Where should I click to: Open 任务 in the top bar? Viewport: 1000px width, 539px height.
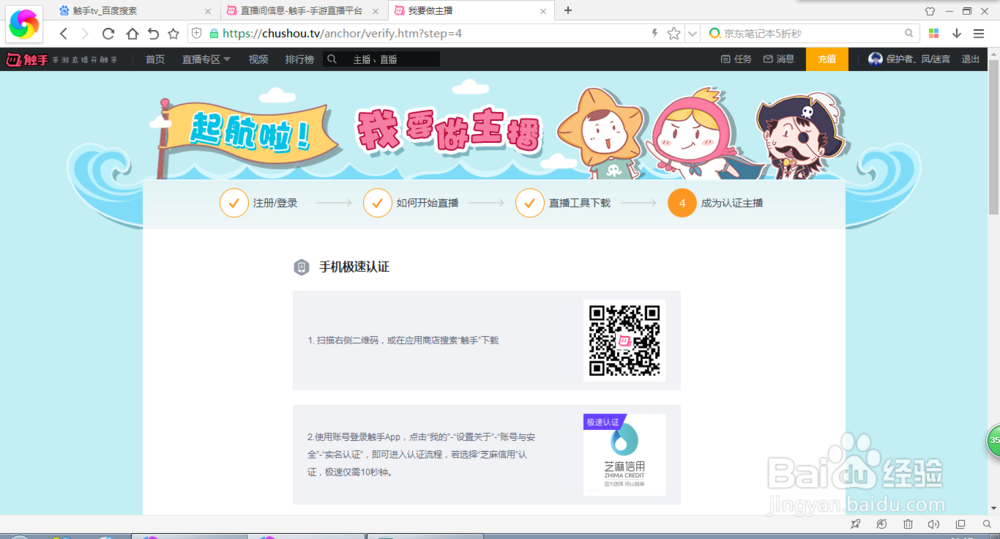[x=736, y=59]
